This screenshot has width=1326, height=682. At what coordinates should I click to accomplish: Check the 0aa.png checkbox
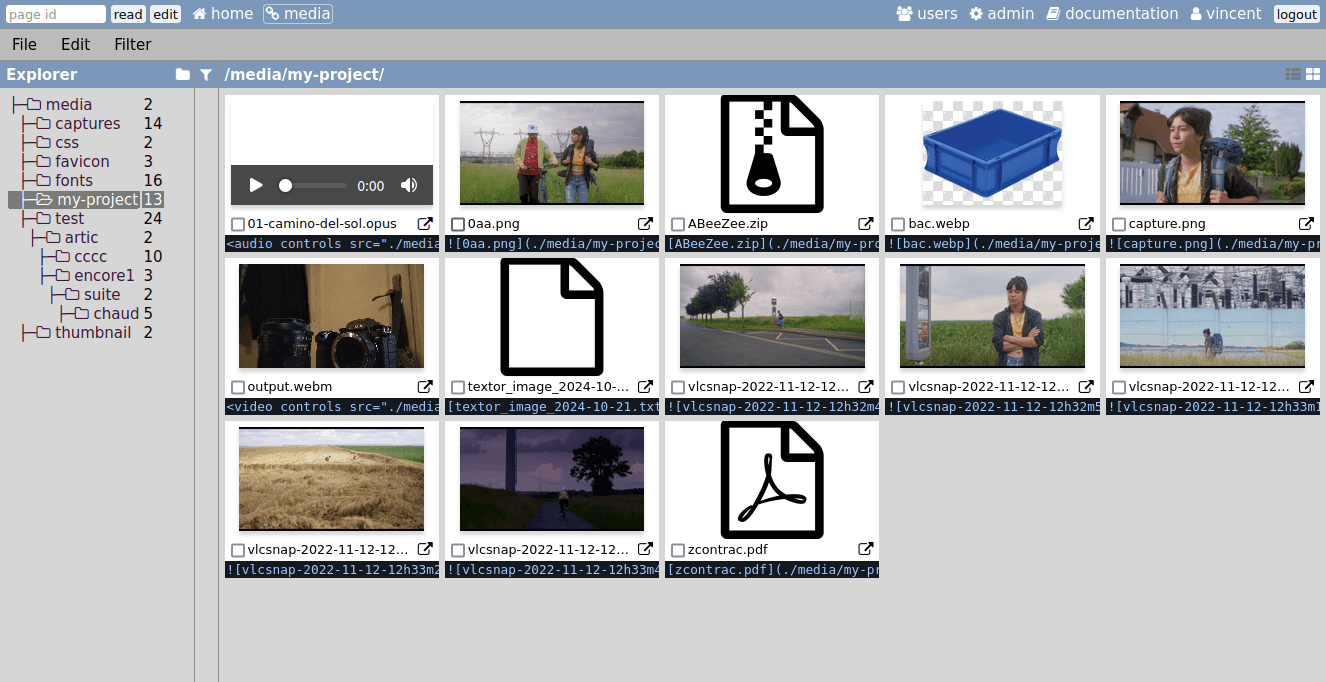tap(458, 225)
